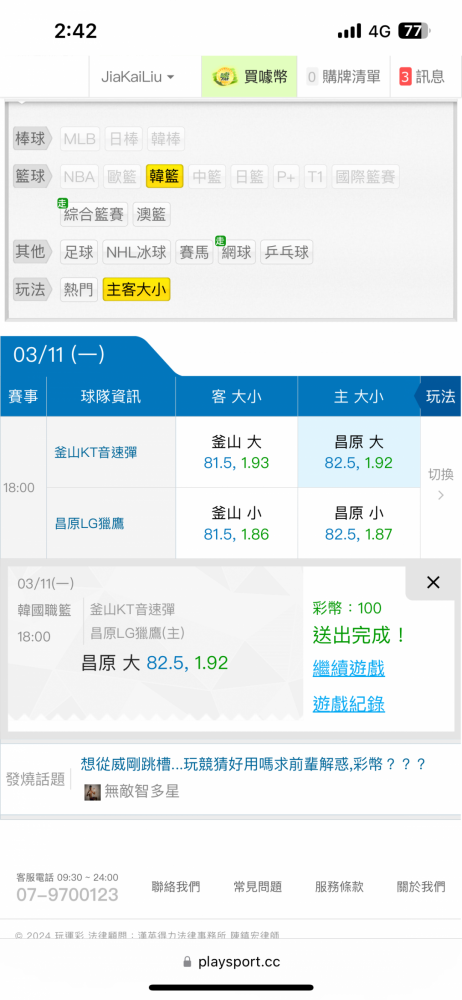Choose NHL冰球 hockey category
The height and width of the screenshot is (1000, 462).
(137, 253)
